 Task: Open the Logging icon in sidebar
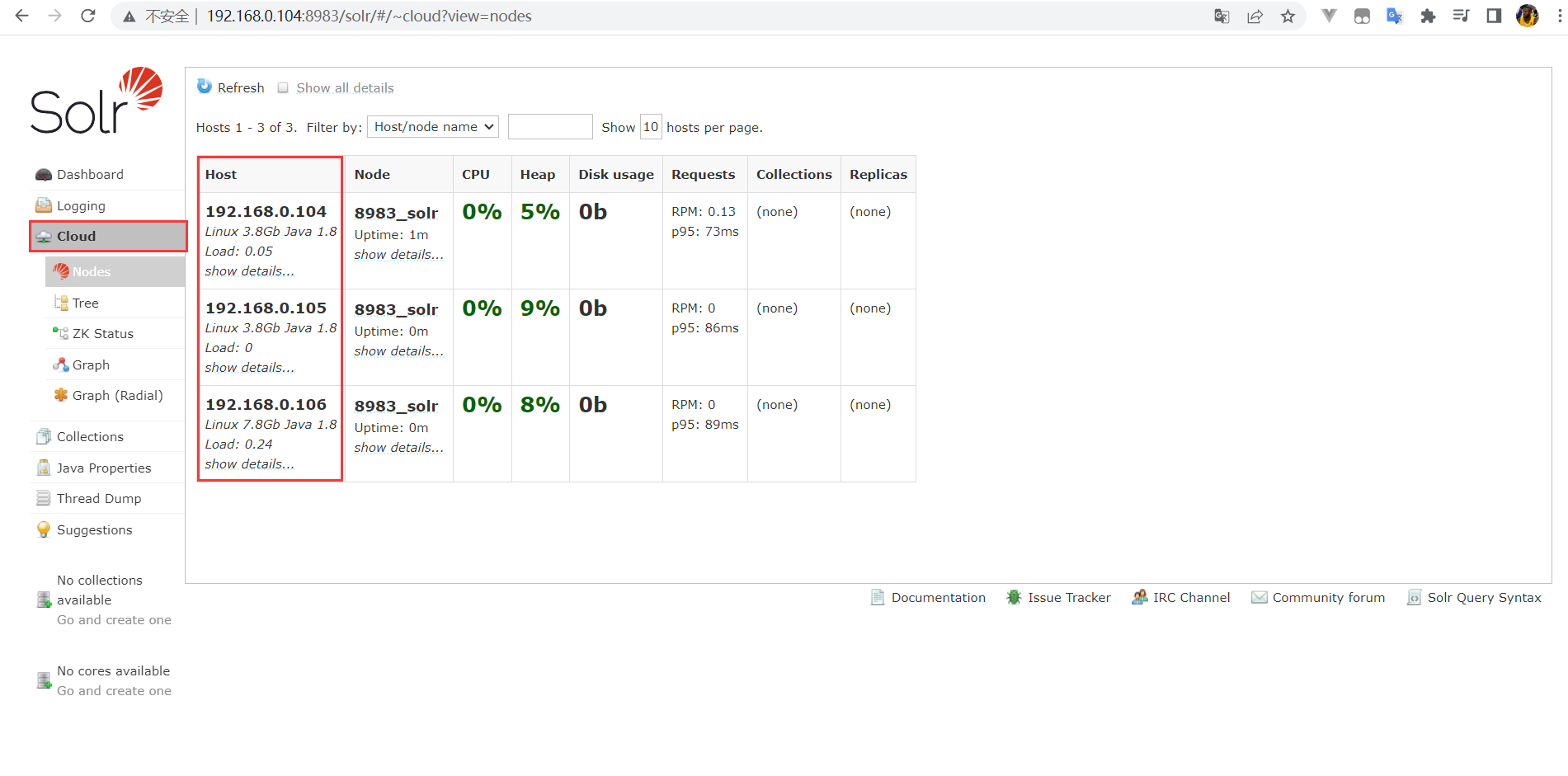pos(44,205)
